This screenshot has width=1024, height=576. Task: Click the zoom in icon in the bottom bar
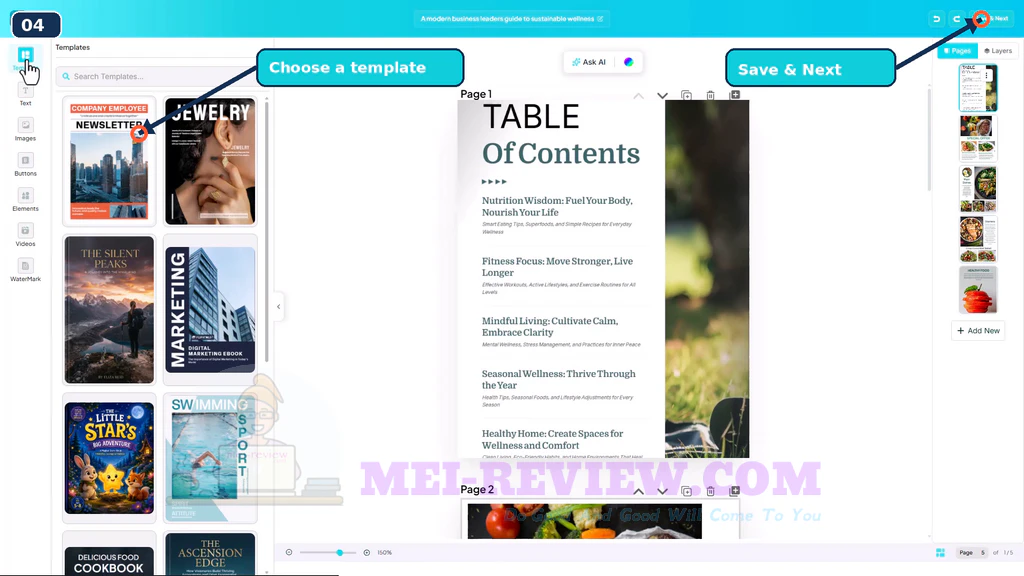367,552
